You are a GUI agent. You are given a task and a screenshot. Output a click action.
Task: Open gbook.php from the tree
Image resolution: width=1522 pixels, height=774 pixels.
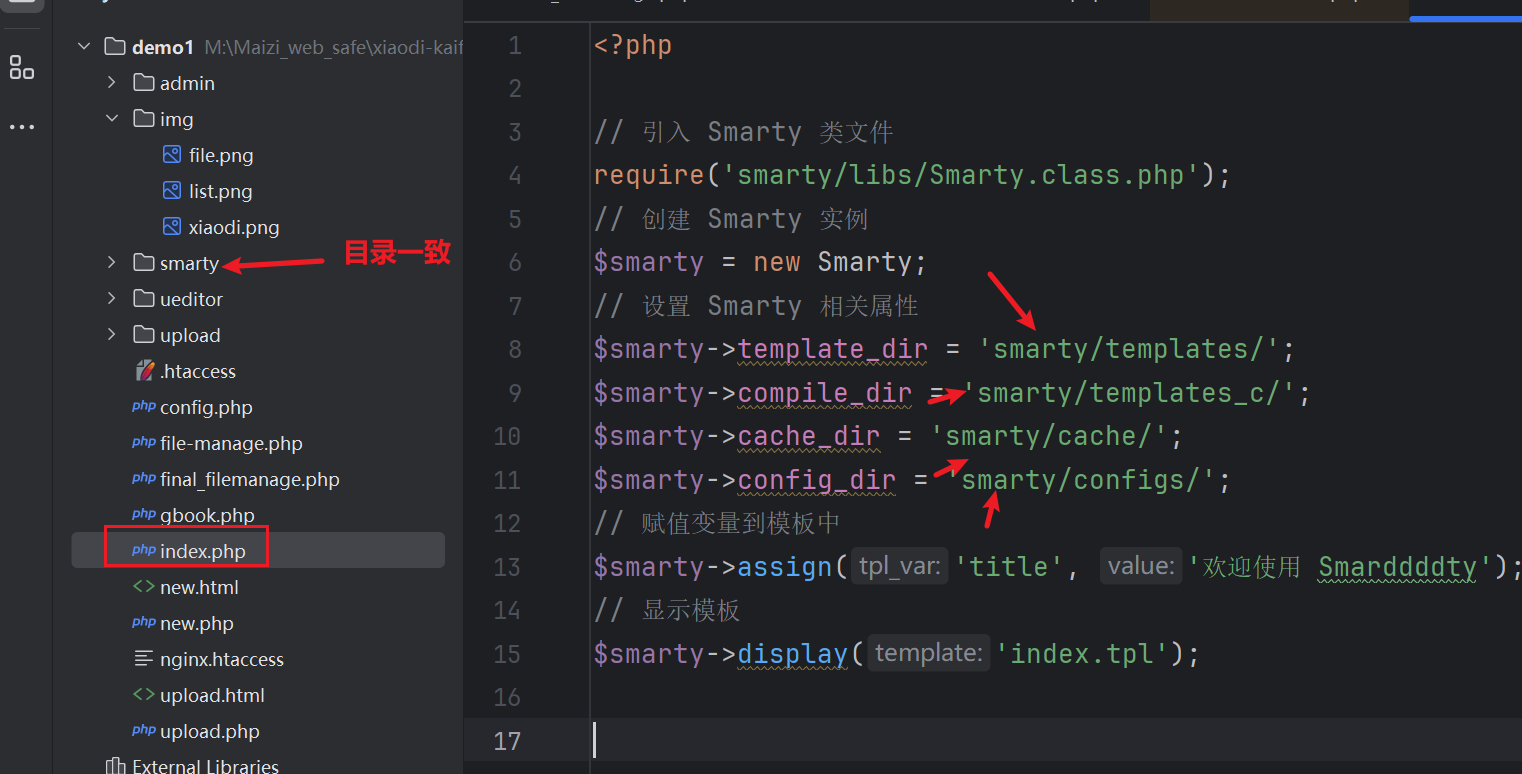(x=207, y=516)
